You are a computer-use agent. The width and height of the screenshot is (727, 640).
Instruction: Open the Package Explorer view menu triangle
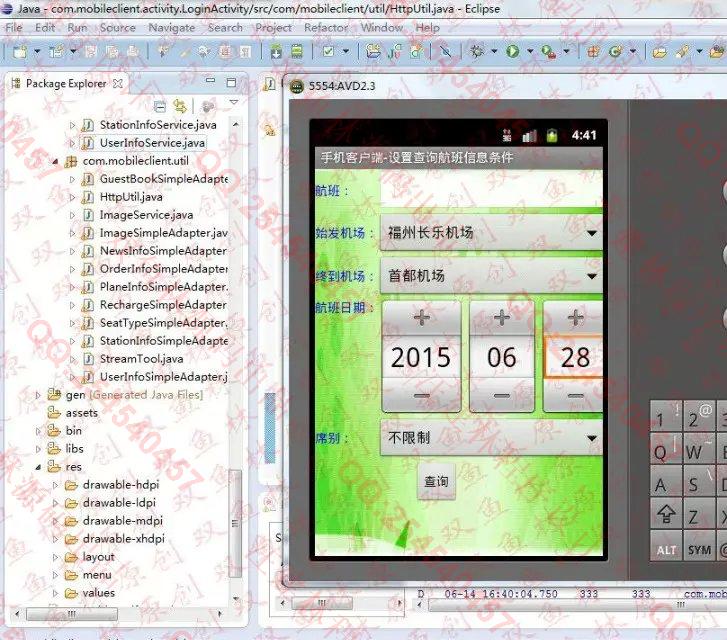coord(234,102)
